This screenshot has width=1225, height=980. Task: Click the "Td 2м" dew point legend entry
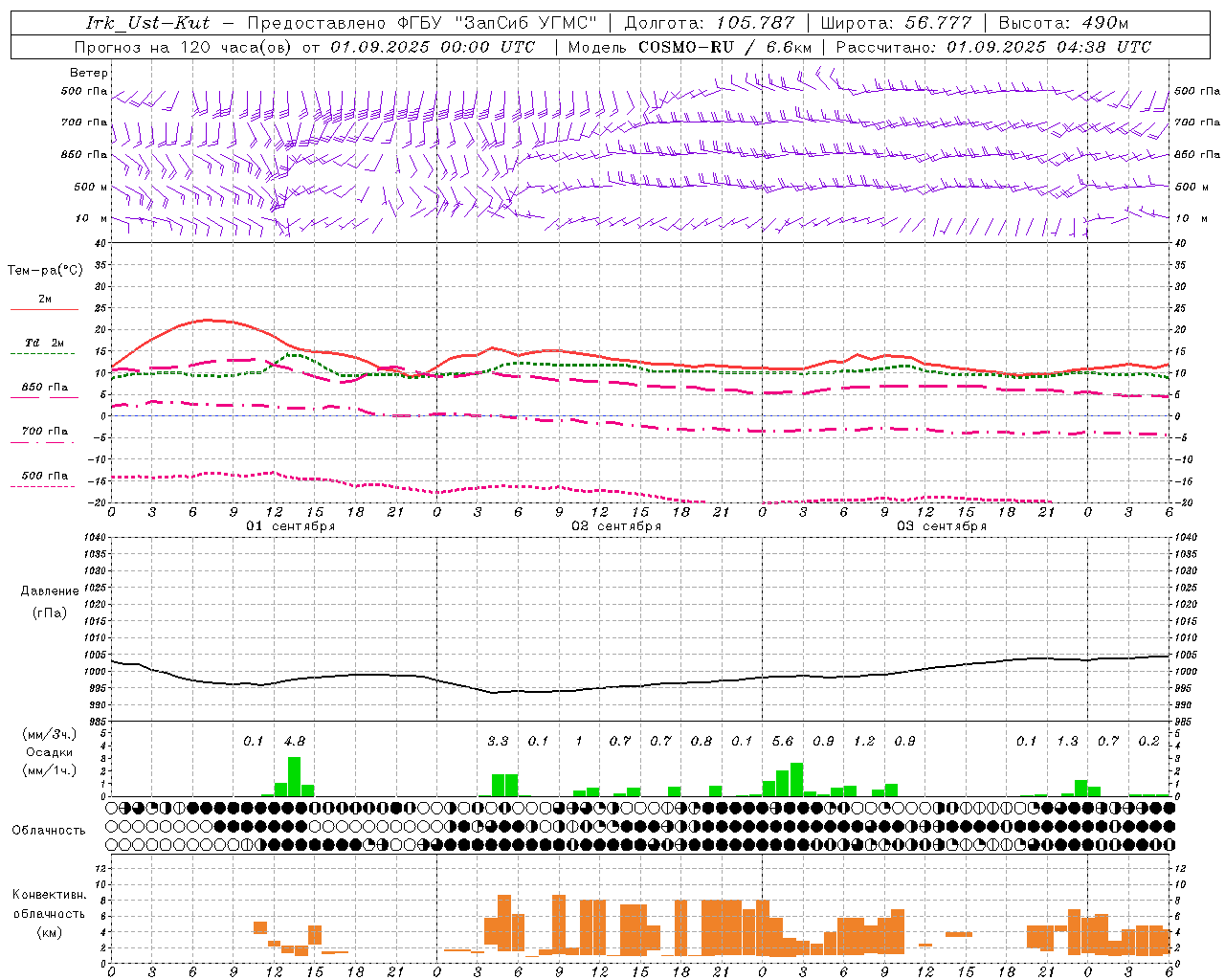(44, 343)
